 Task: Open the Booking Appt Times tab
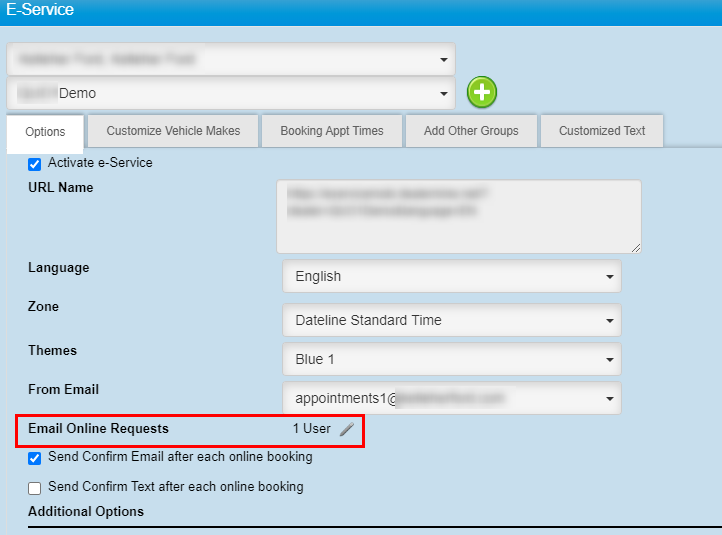(x=331, y=131)
